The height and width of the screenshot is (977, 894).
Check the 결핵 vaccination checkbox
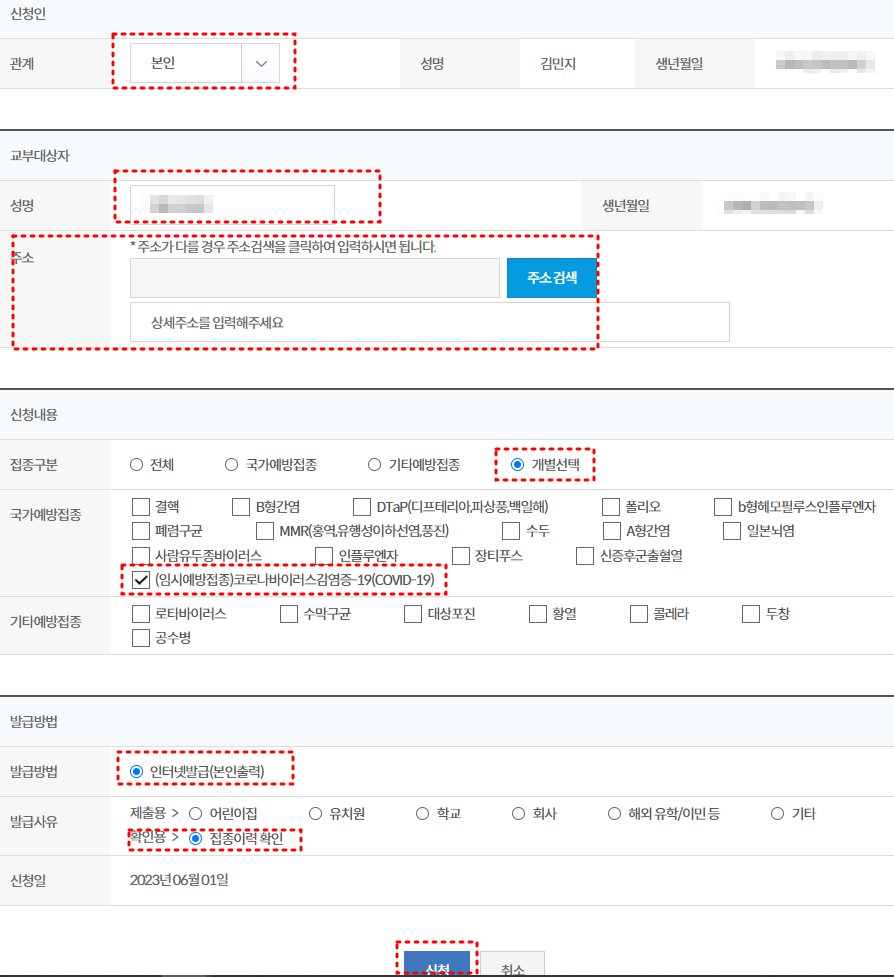click(x=141, y=507)
